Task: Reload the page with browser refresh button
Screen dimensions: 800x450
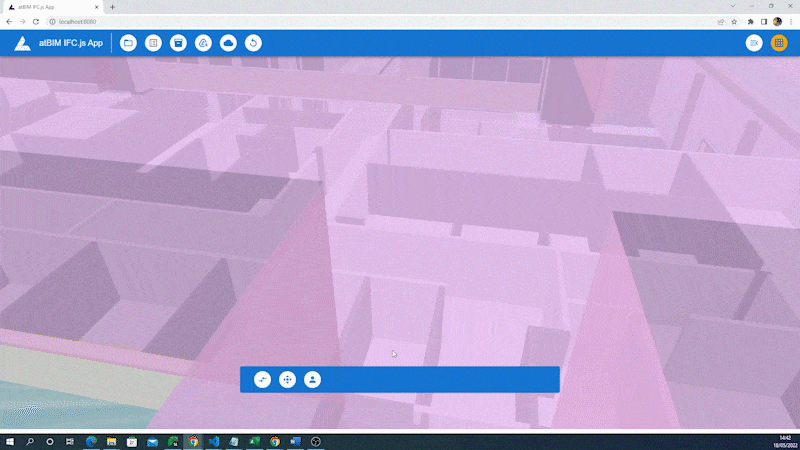Action: pyautogui.click(x=36, y=21)
